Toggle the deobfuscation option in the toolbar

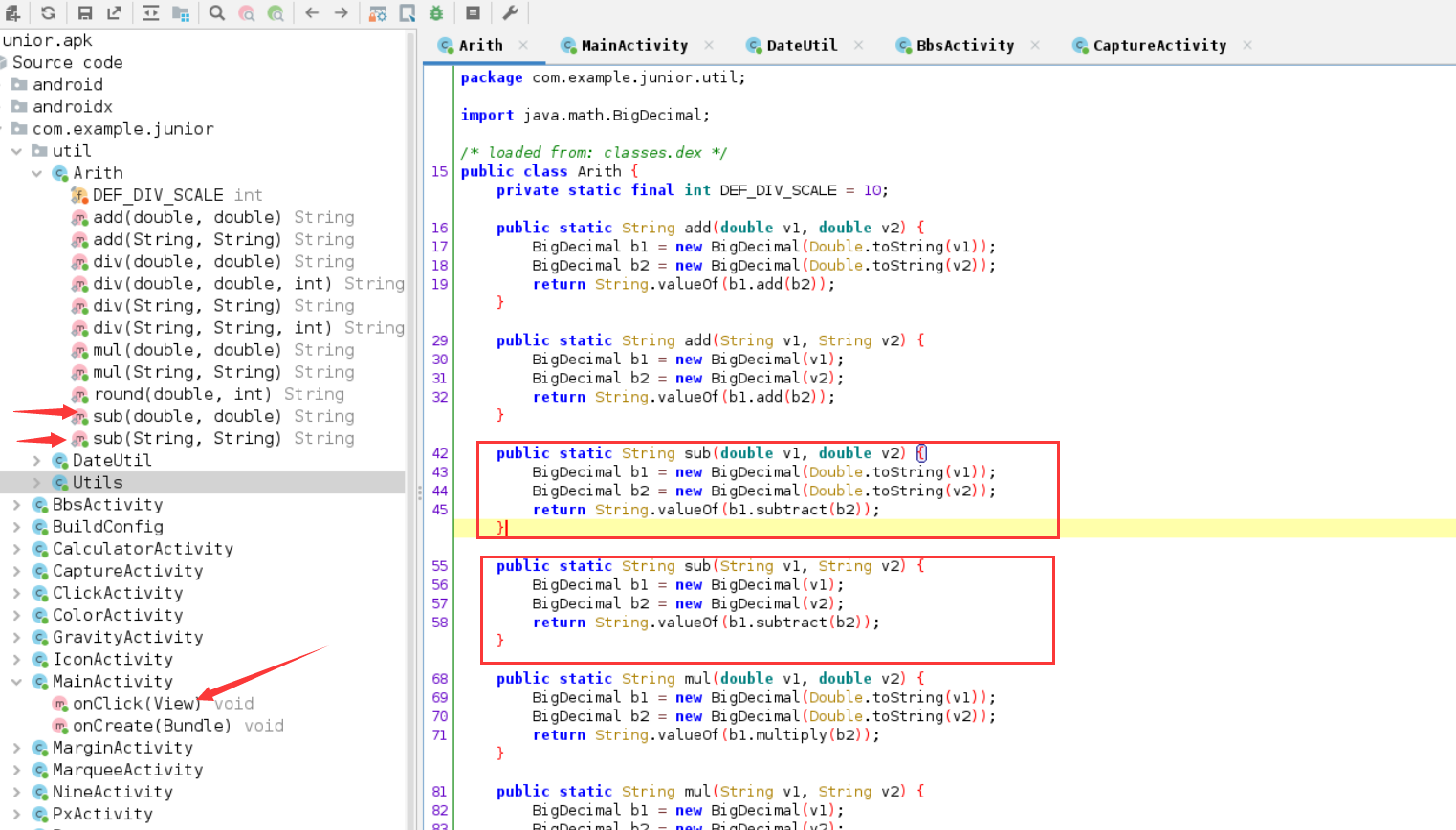[376, 12]
